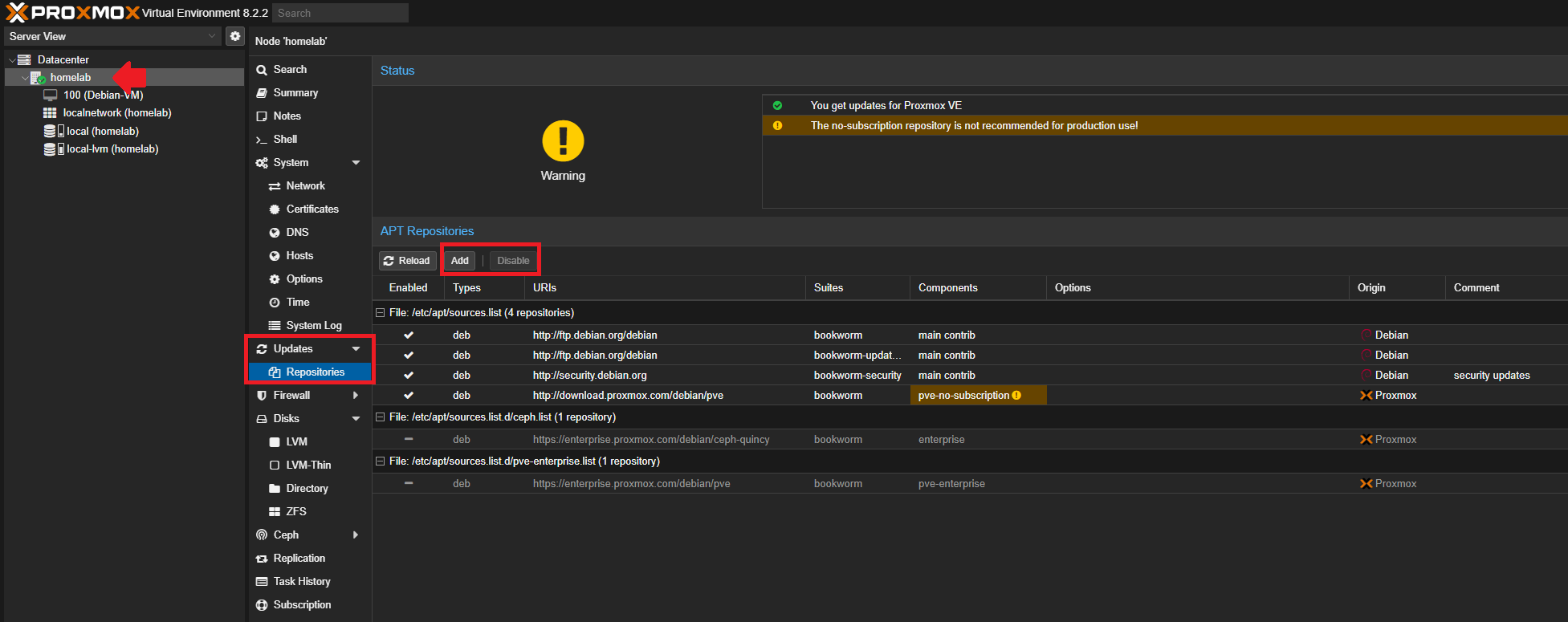Click the Time clock icon

pos(275,303)
